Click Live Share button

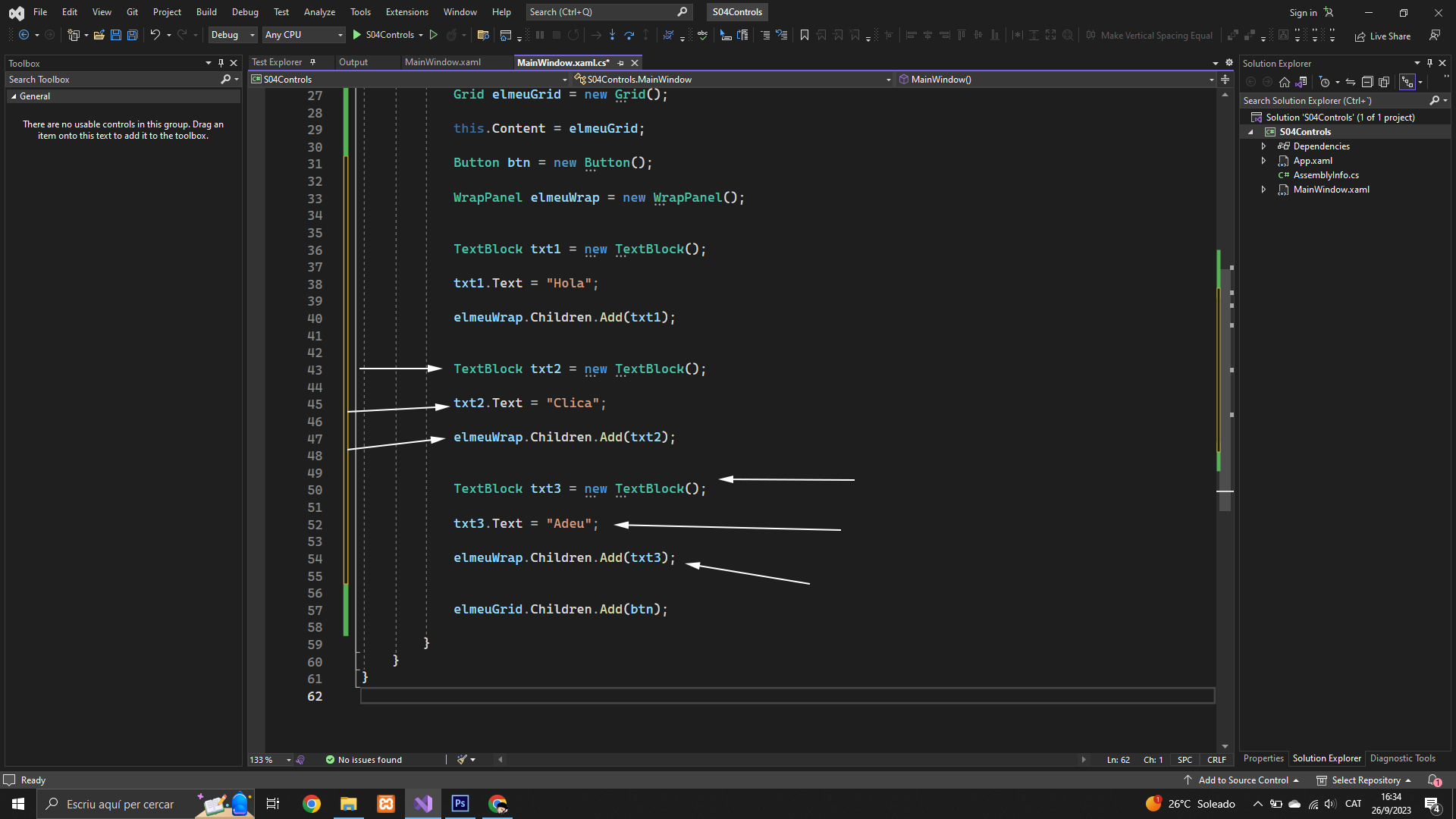pyautogui.click(x=1382, y=36)
